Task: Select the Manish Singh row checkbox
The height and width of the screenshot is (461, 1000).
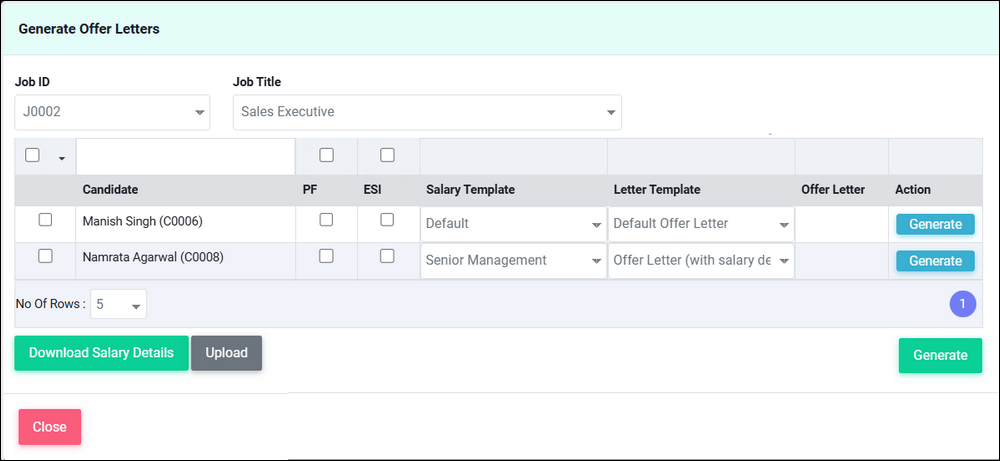Action: [45, 220]
